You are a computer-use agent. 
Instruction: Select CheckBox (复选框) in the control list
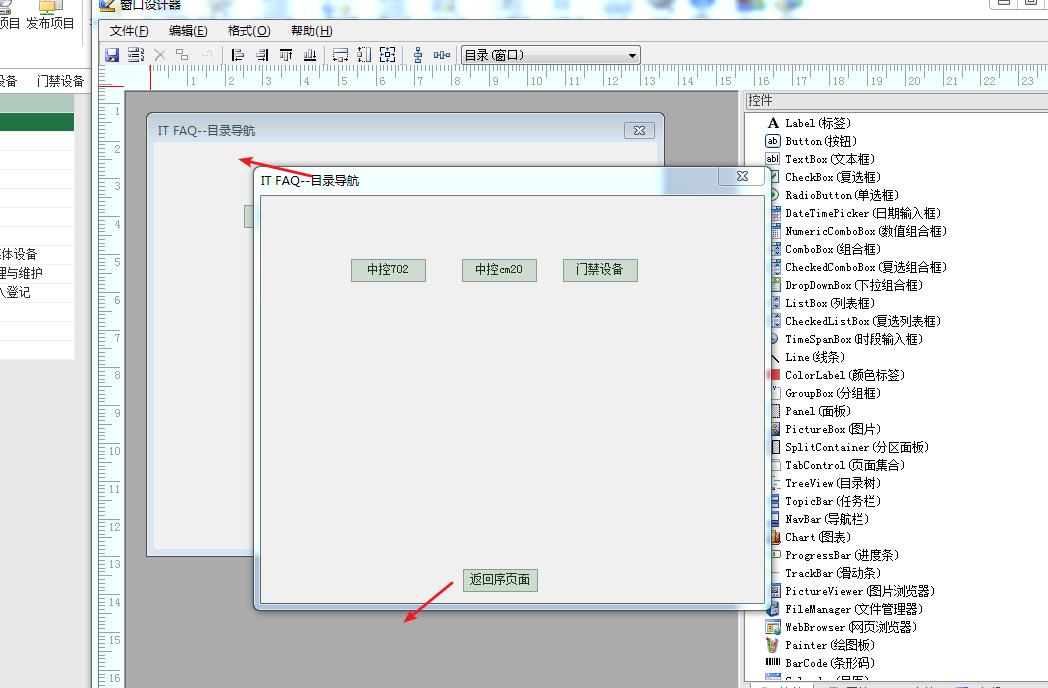(x=832, y=177)
